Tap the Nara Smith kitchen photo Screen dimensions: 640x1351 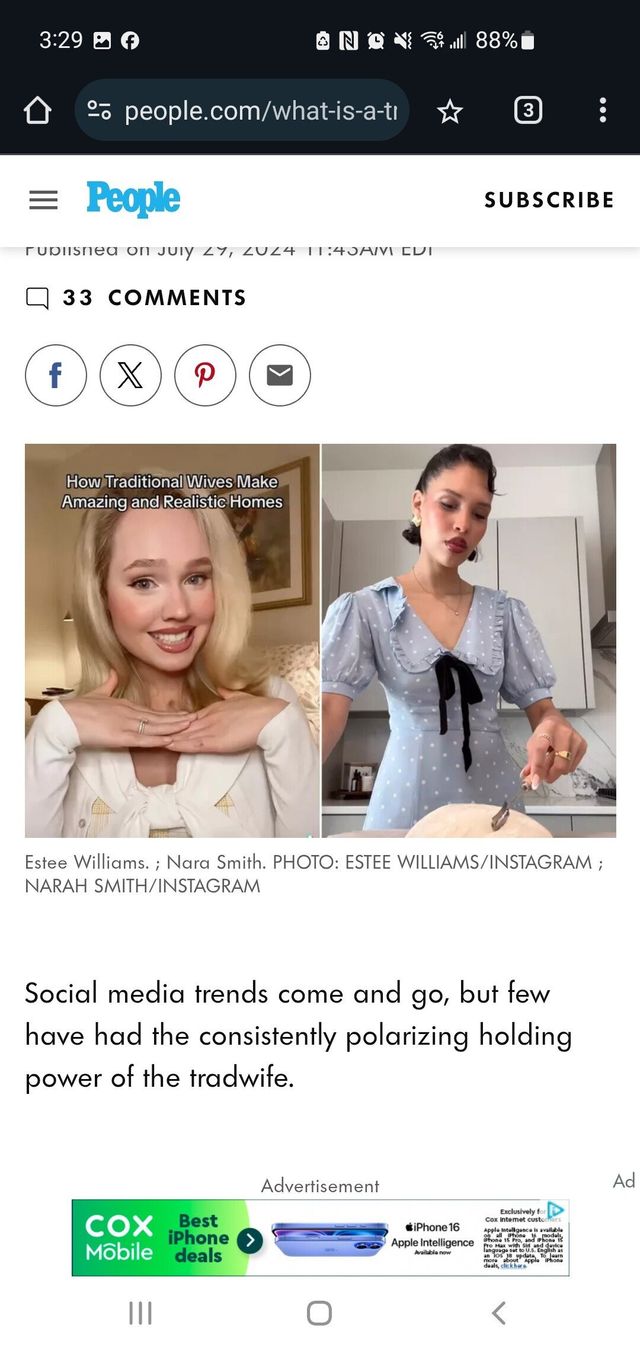coord(469,640)
